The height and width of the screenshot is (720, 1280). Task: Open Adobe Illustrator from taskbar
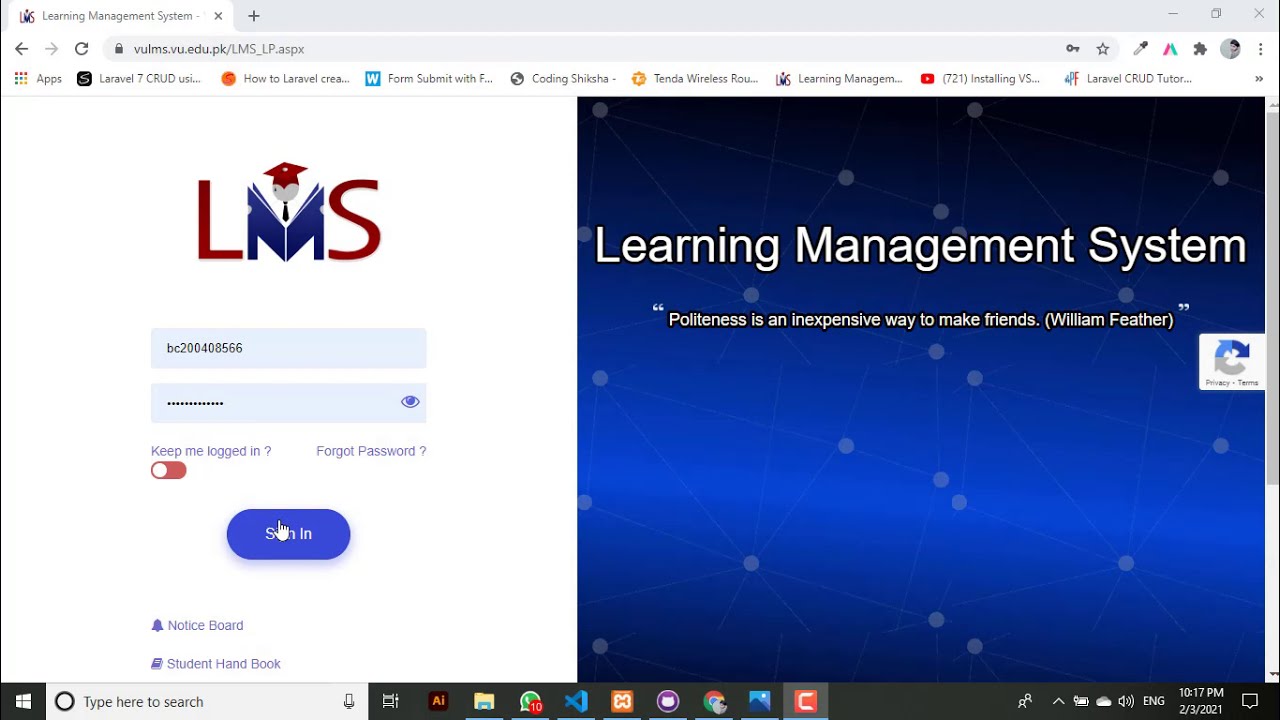[x=438, y=702]
